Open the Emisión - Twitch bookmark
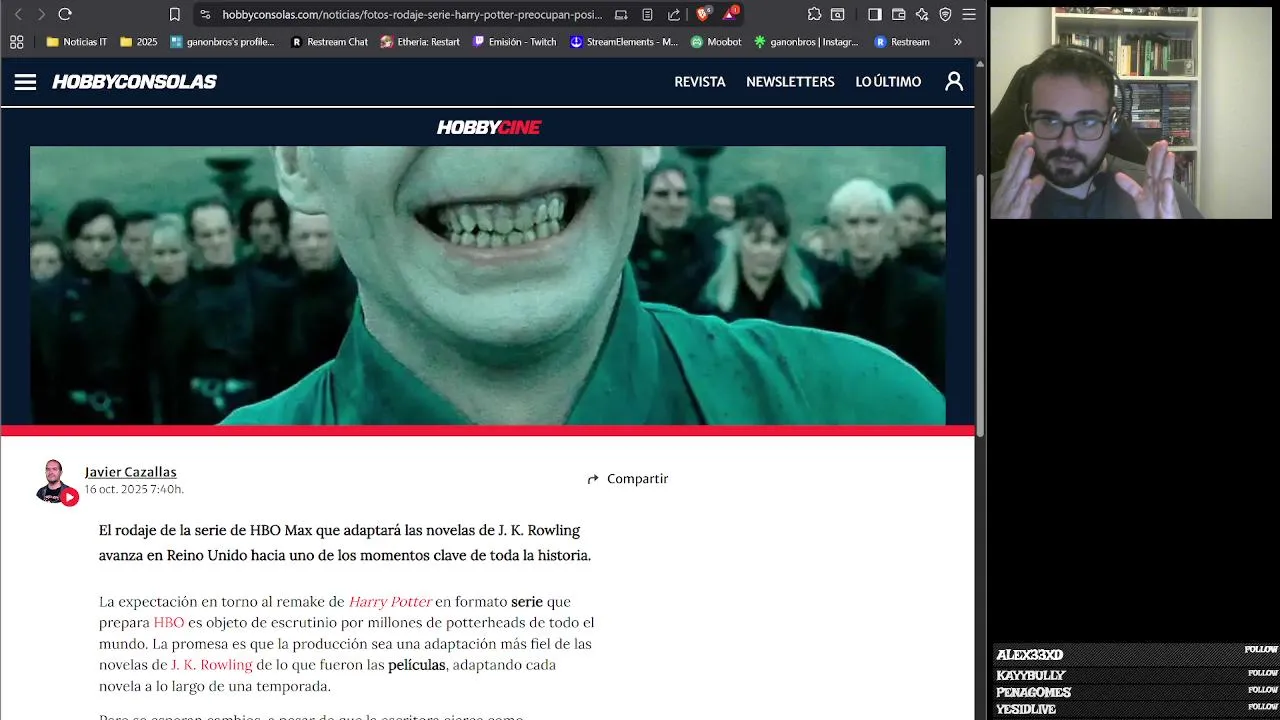The image size is (1280, 720). click(514, 42)
